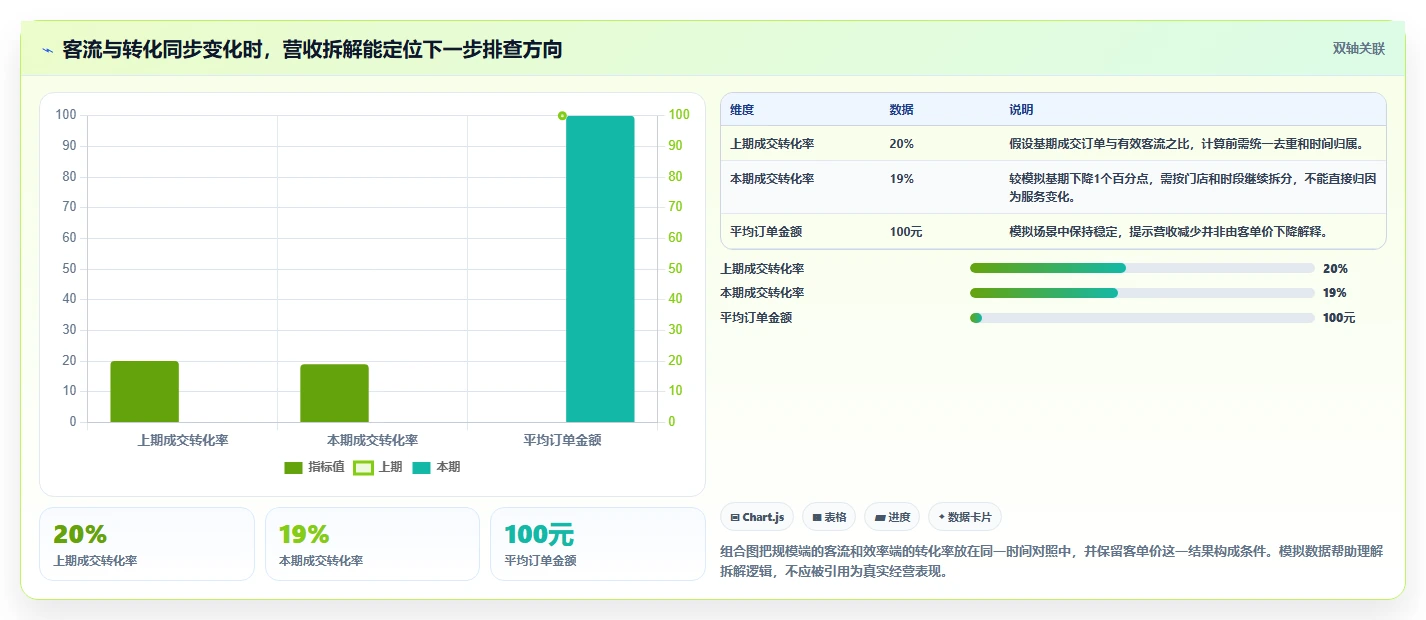Click the chart title heading text
The width and height of the screenshot is (1426, 620).
click(312, 49)
